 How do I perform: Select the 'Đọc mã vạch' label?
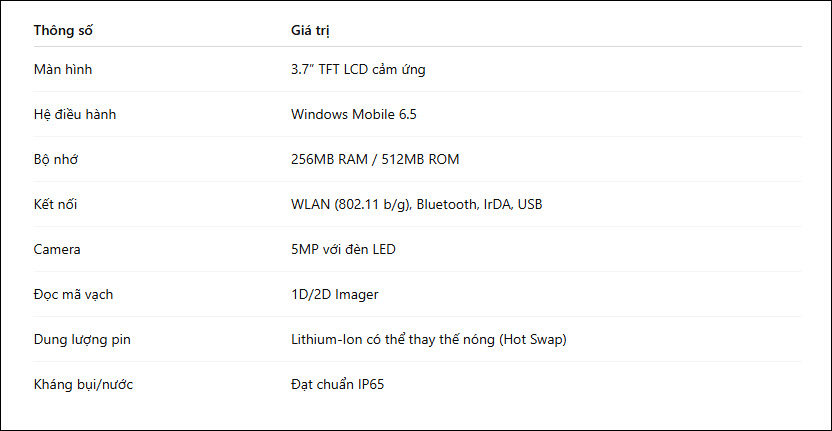(x=73, y=295)
